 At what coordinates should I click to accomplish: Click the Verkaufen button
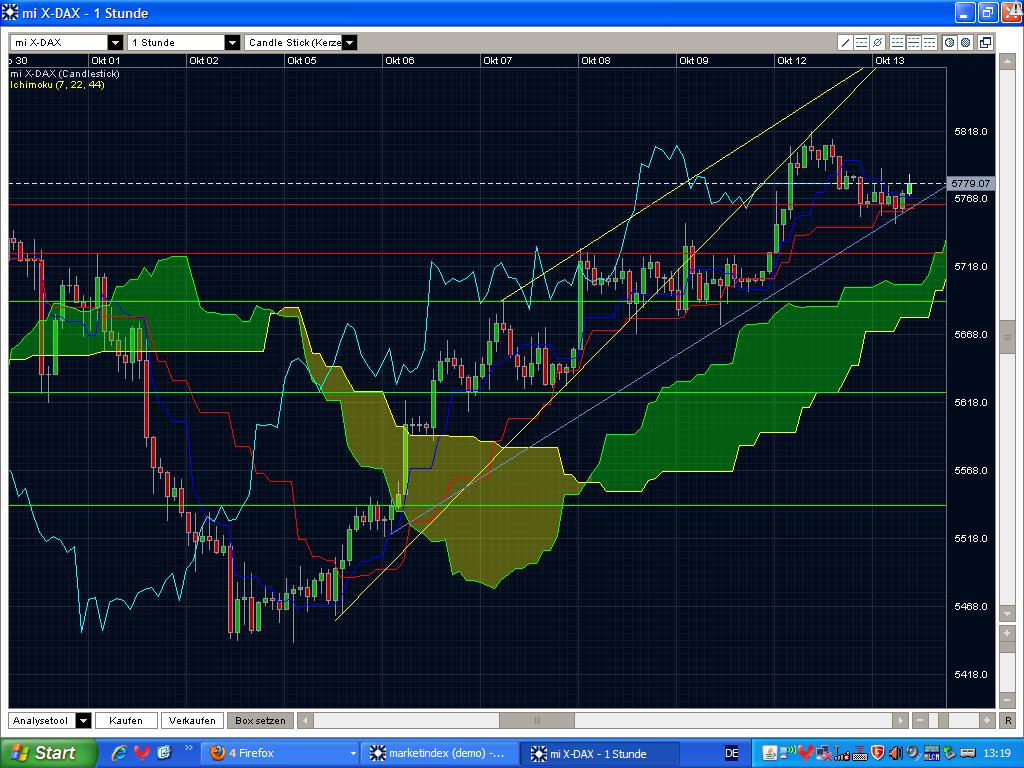192,720
